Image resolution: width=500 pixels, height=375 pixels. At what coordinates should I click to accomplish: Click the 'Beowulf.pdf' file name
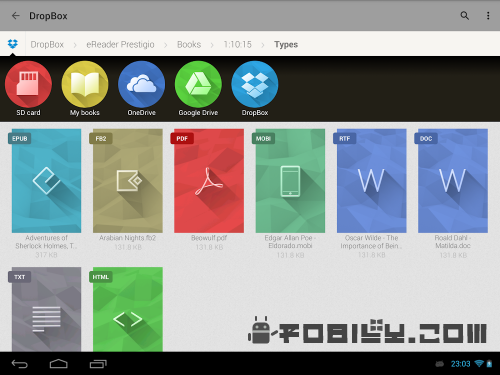coord(209,238)
